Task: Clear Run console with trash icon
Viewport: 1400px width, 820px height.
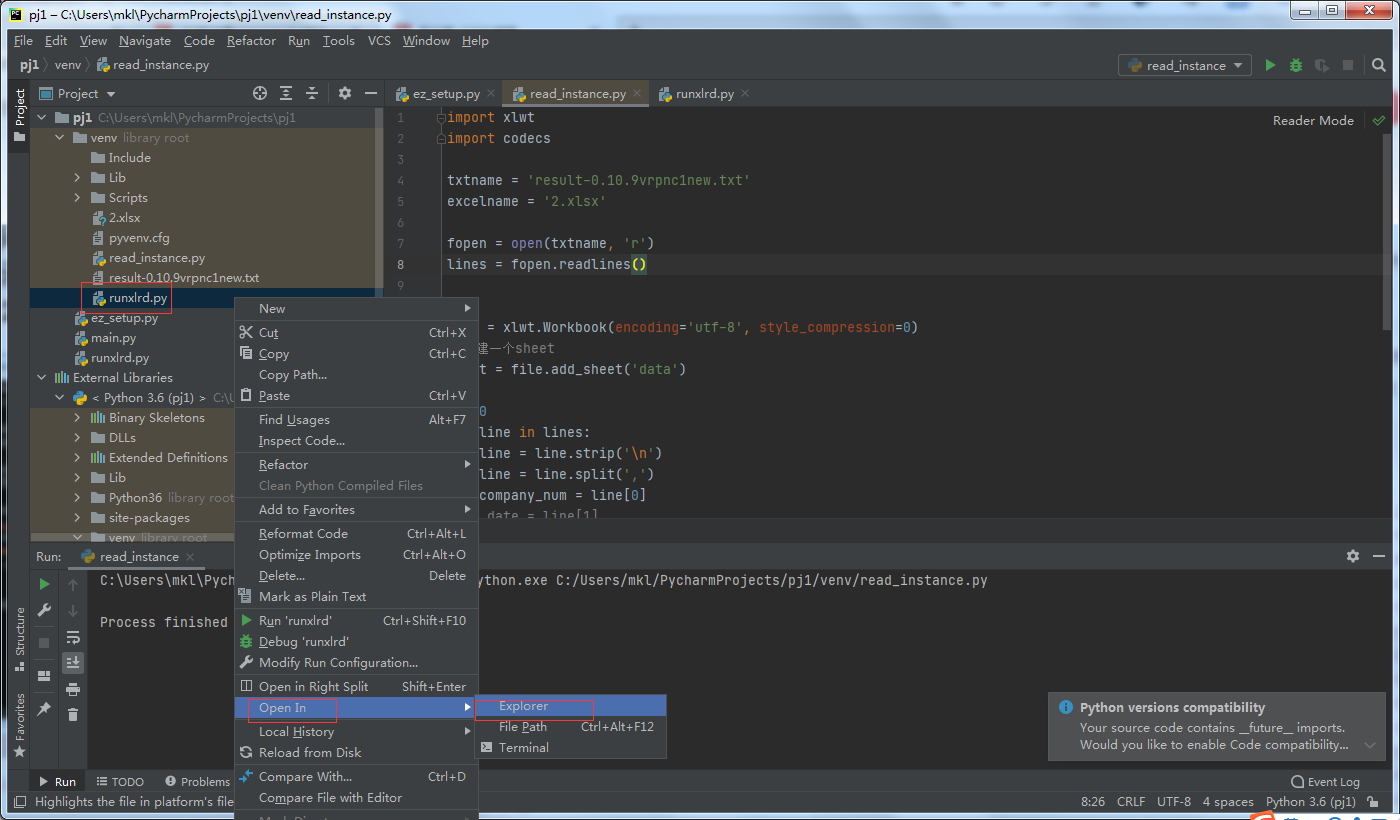Action: click(73, 714)
